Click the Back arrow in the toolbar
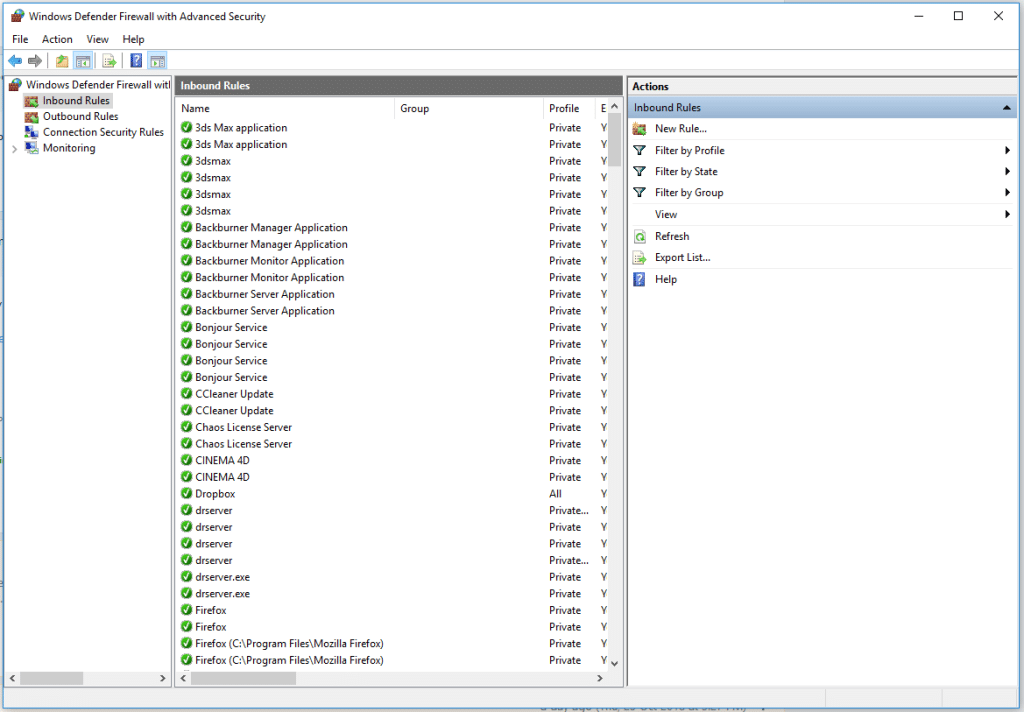Viewport: 1024px width, 712px height. click(15, 61)
